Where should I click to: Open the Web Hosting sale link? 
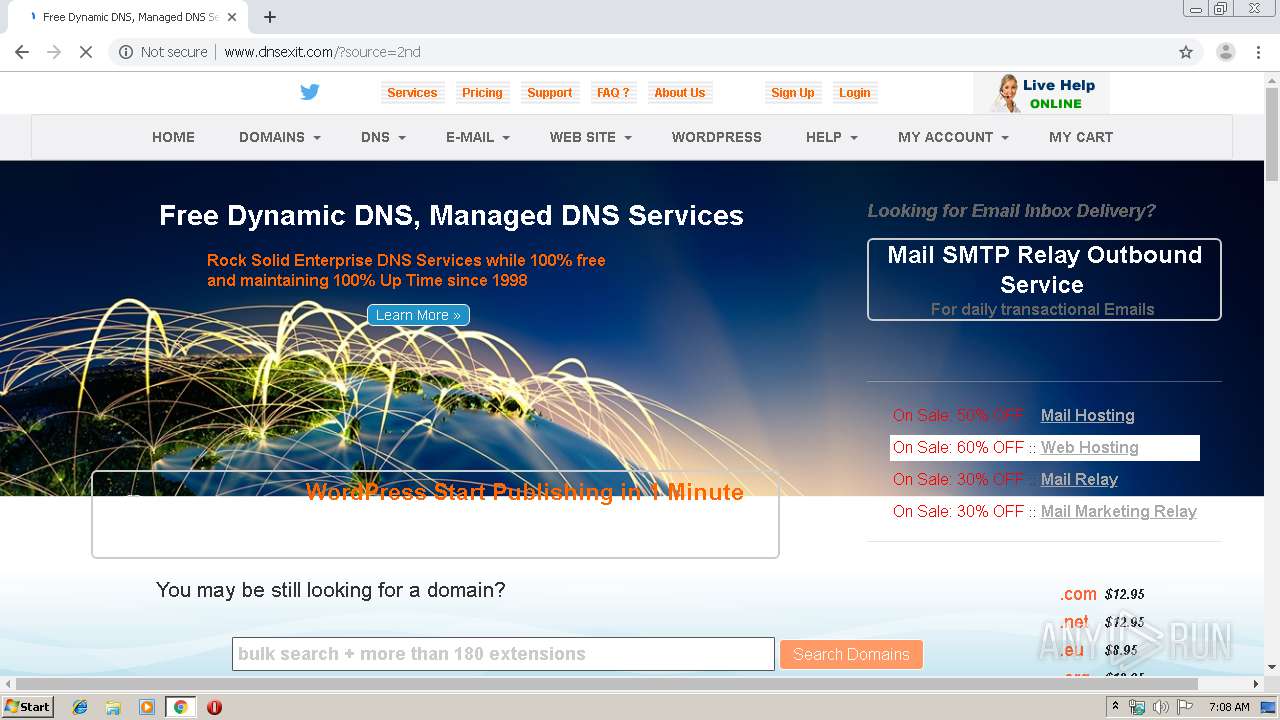coord(1089,447)
